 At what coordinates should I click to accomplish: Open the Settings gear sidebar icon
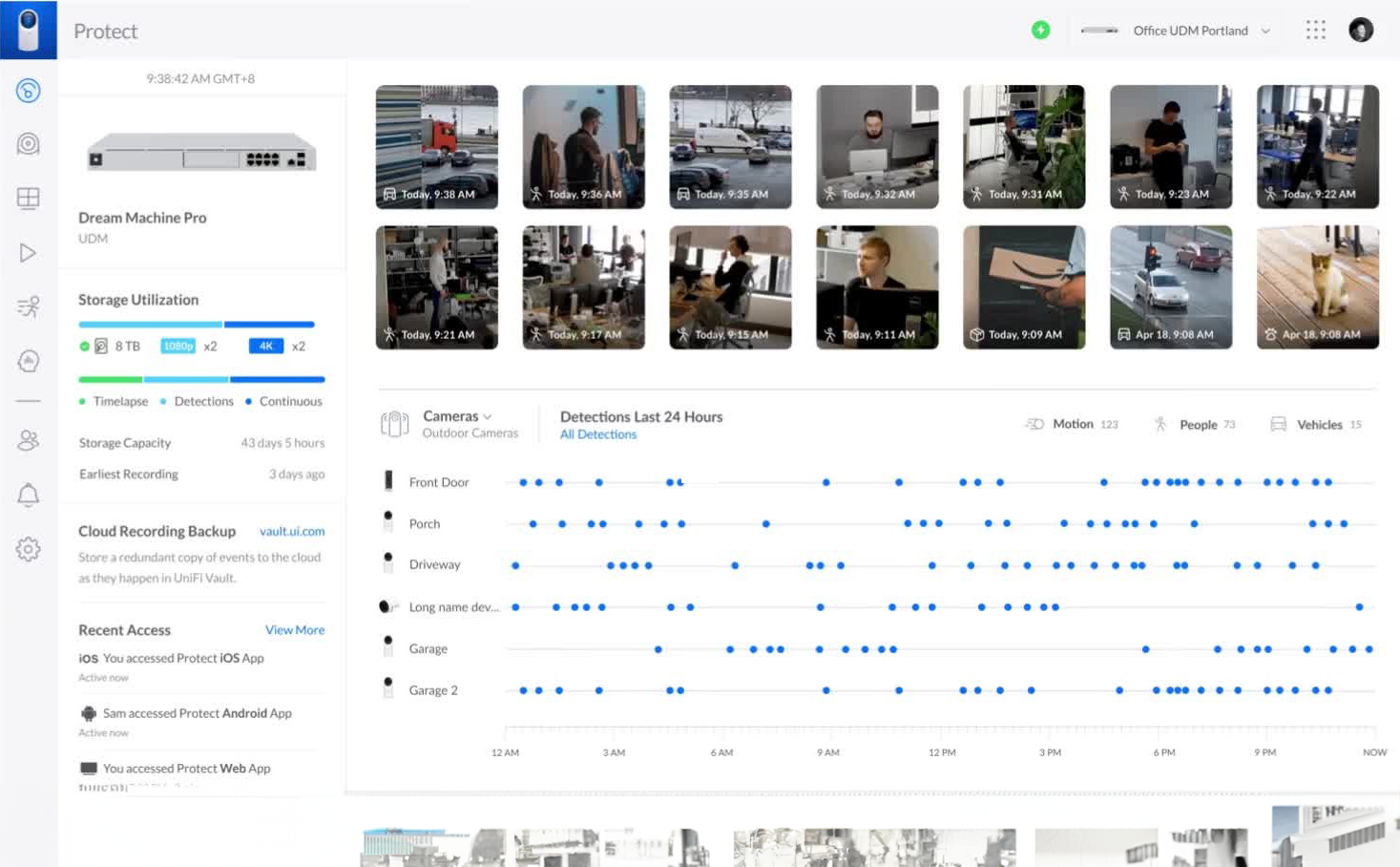[x=29, y=549]
